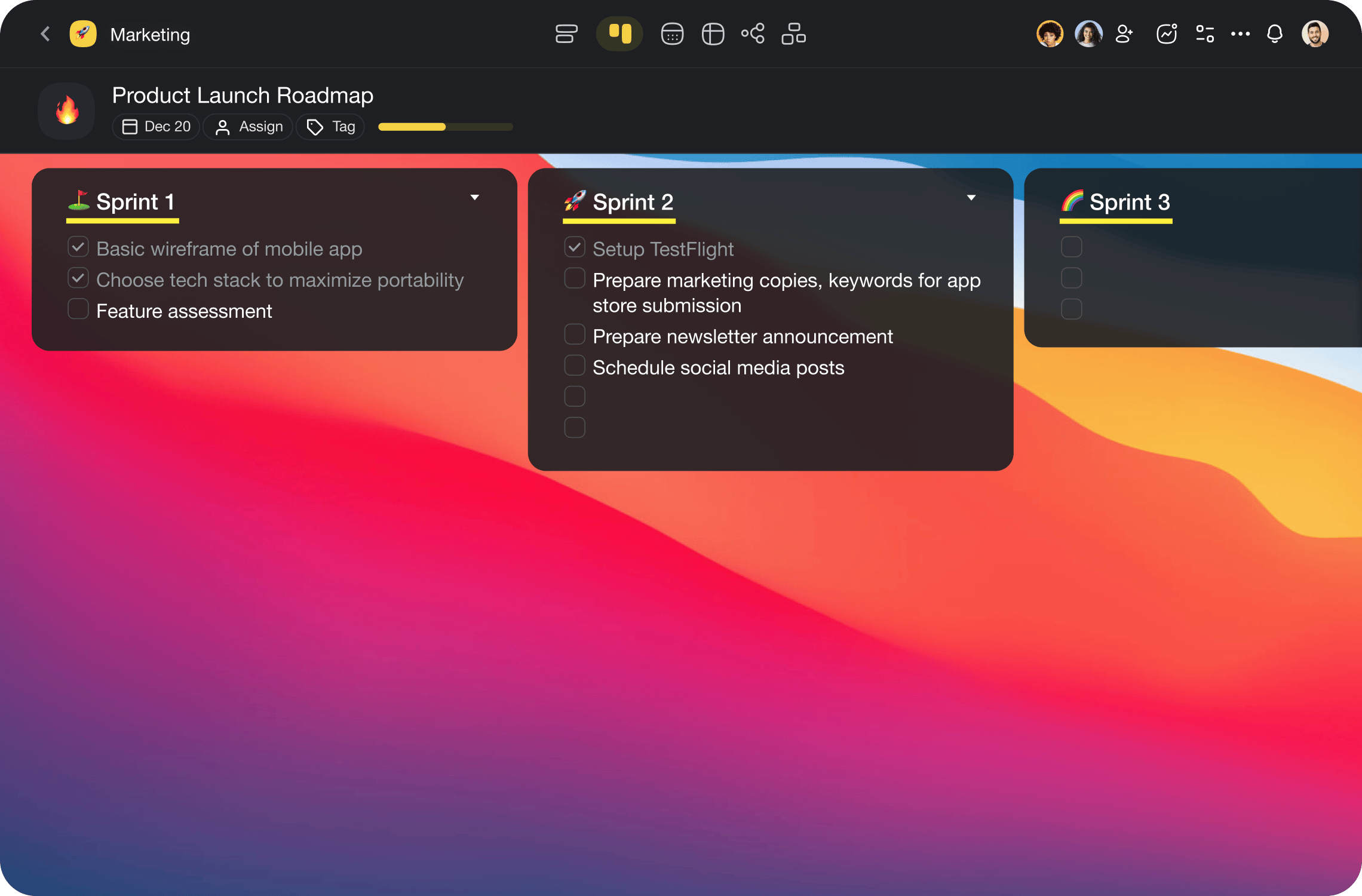This screenshot has width=1362, height=896.
Task: Open the Sprint 2 dropdown arrow
Action: coord(971,198)
